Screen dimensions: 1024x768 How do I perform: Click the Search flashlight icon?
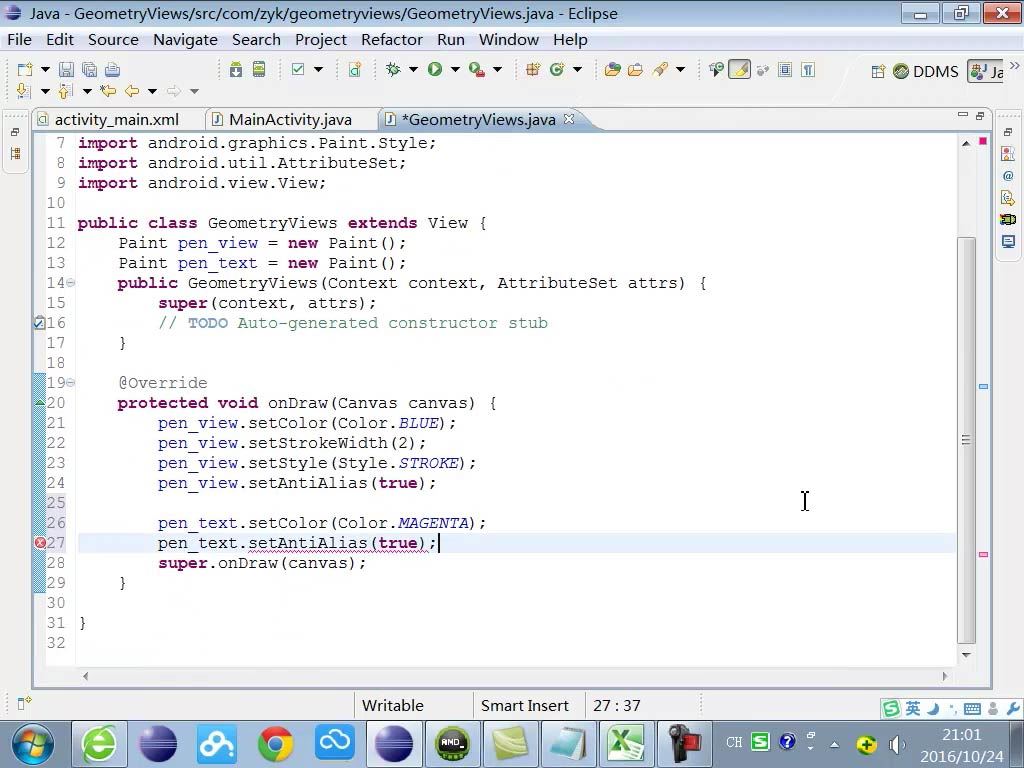coord(660,69)
